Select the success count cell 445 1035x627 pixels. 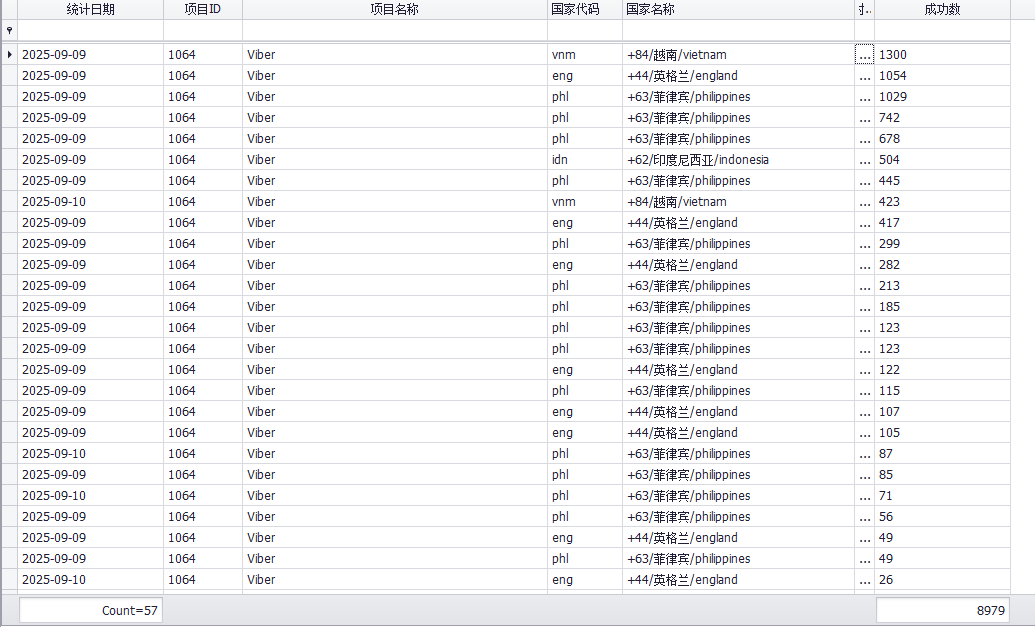(942, 181)
